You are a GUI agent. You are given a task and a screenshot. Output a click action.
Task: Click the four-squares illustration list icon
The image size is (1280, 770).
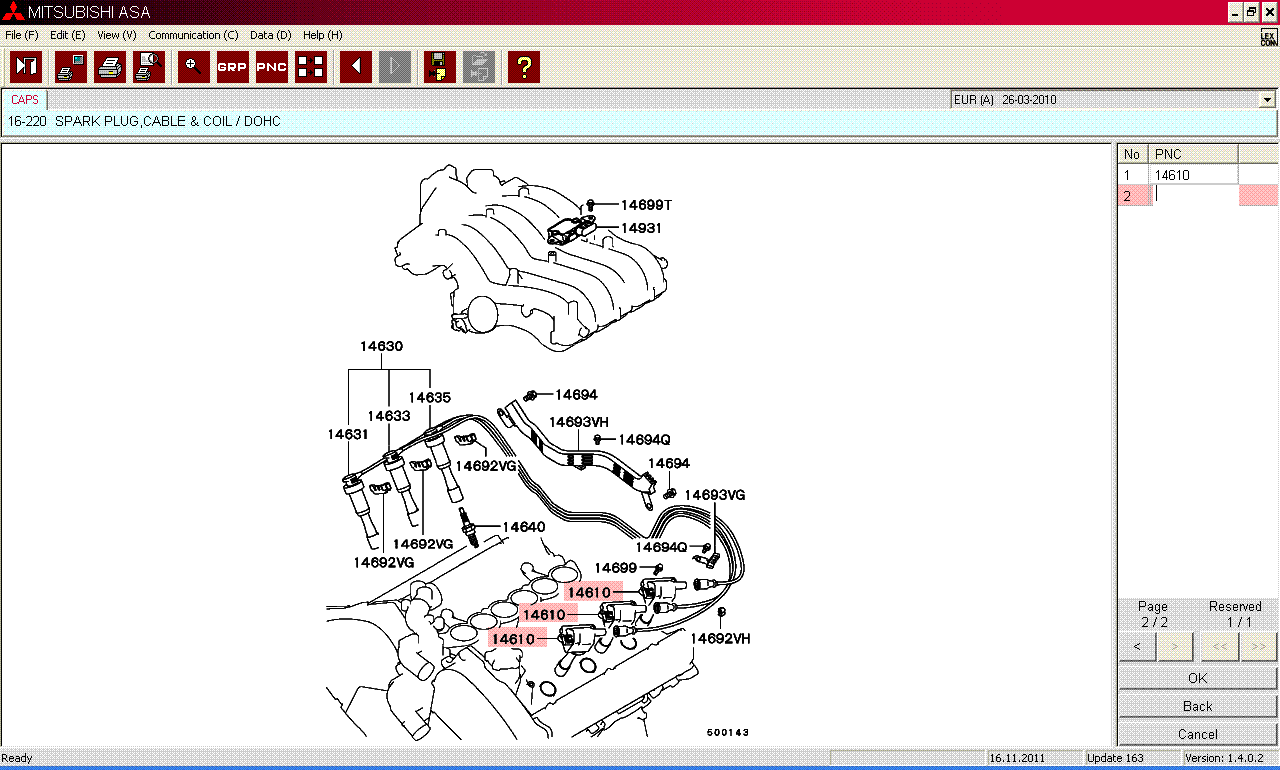(311, 67)
